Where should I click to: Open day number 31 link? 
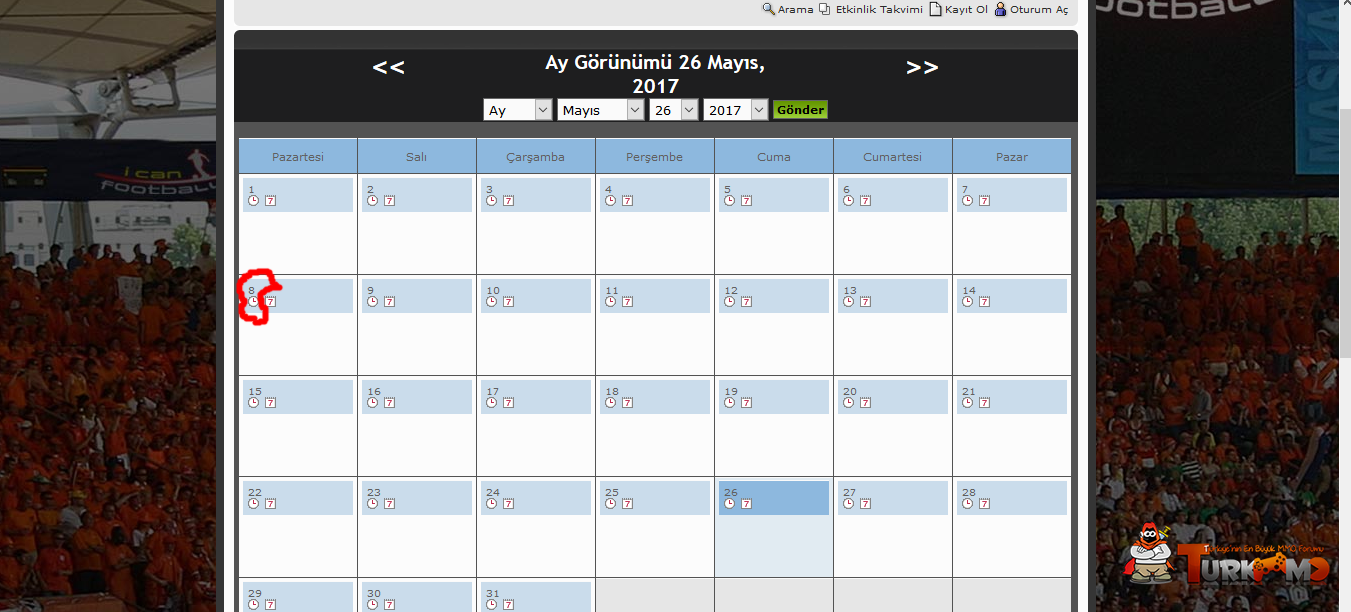click(493, 593)
